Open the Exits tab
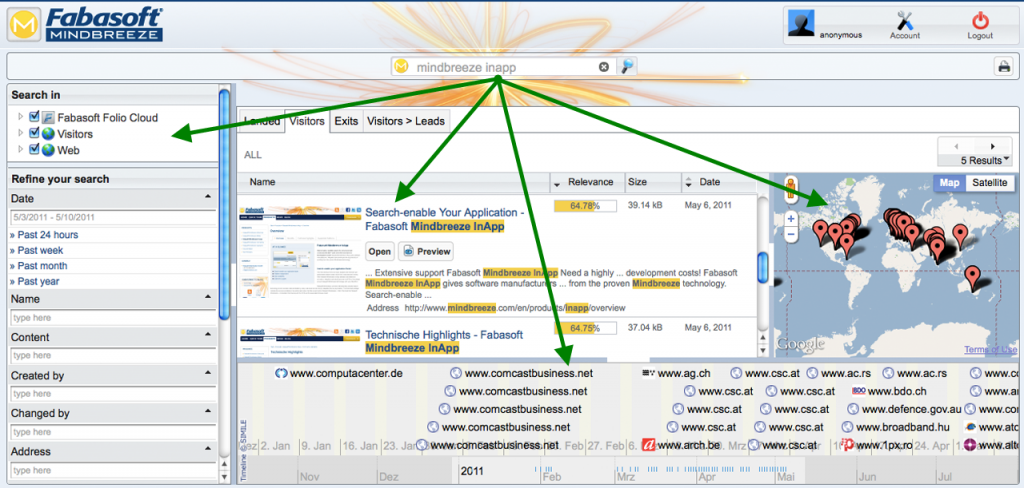 346,121
